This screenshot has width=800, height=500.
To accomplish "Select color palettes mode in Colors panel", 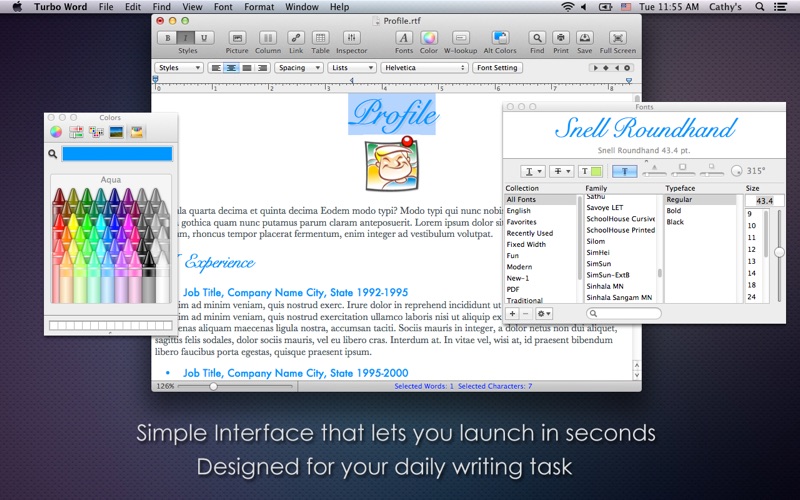I will point(96,132).
